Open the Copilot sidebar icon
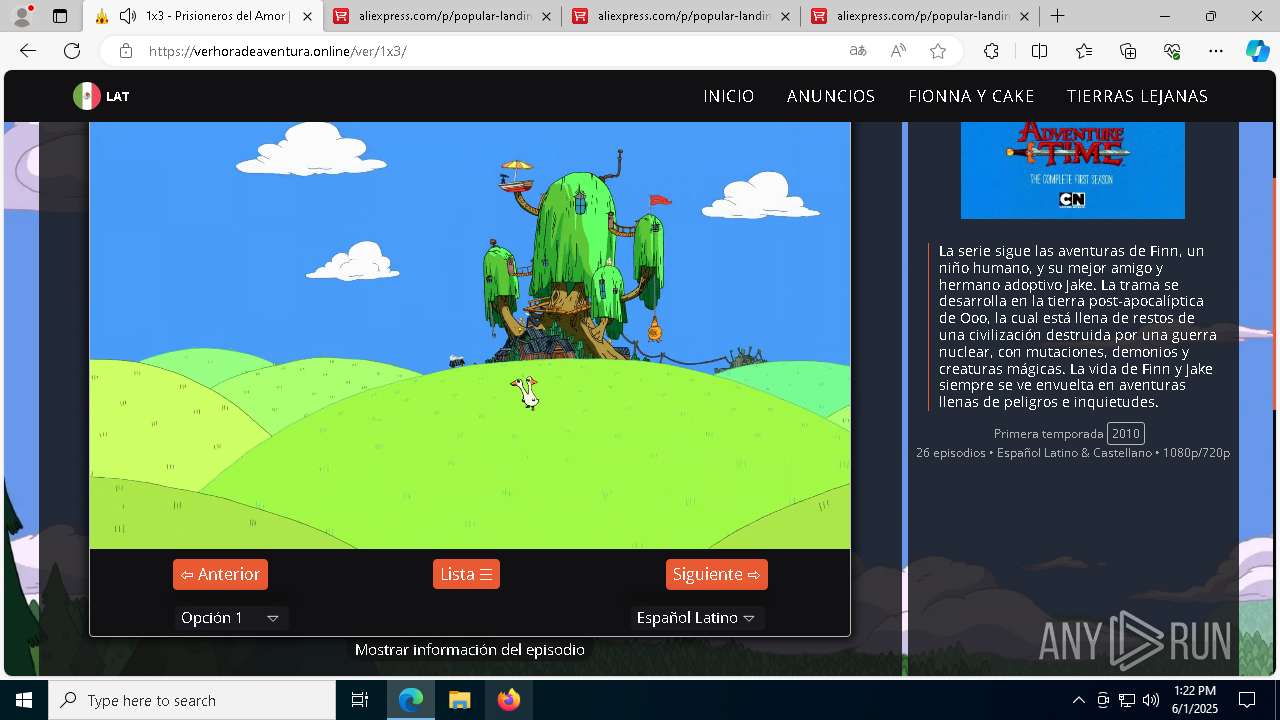 [1257, 51]
